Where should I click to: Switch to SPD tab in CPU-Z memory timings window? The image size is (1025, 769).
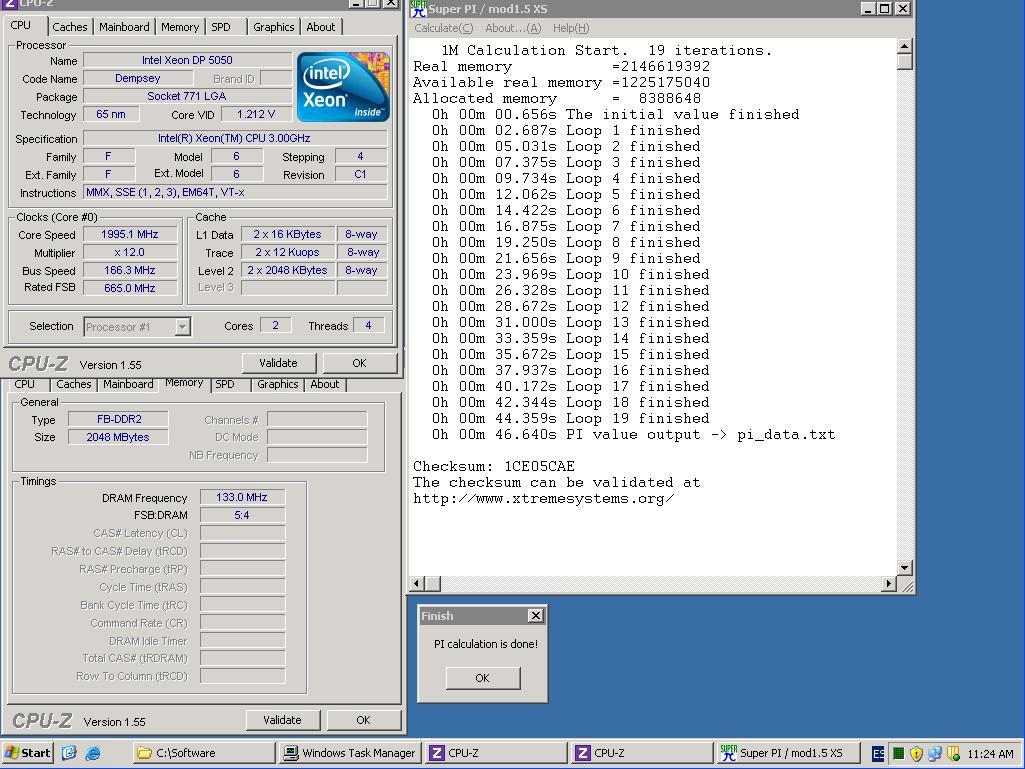tap(225, 384)
